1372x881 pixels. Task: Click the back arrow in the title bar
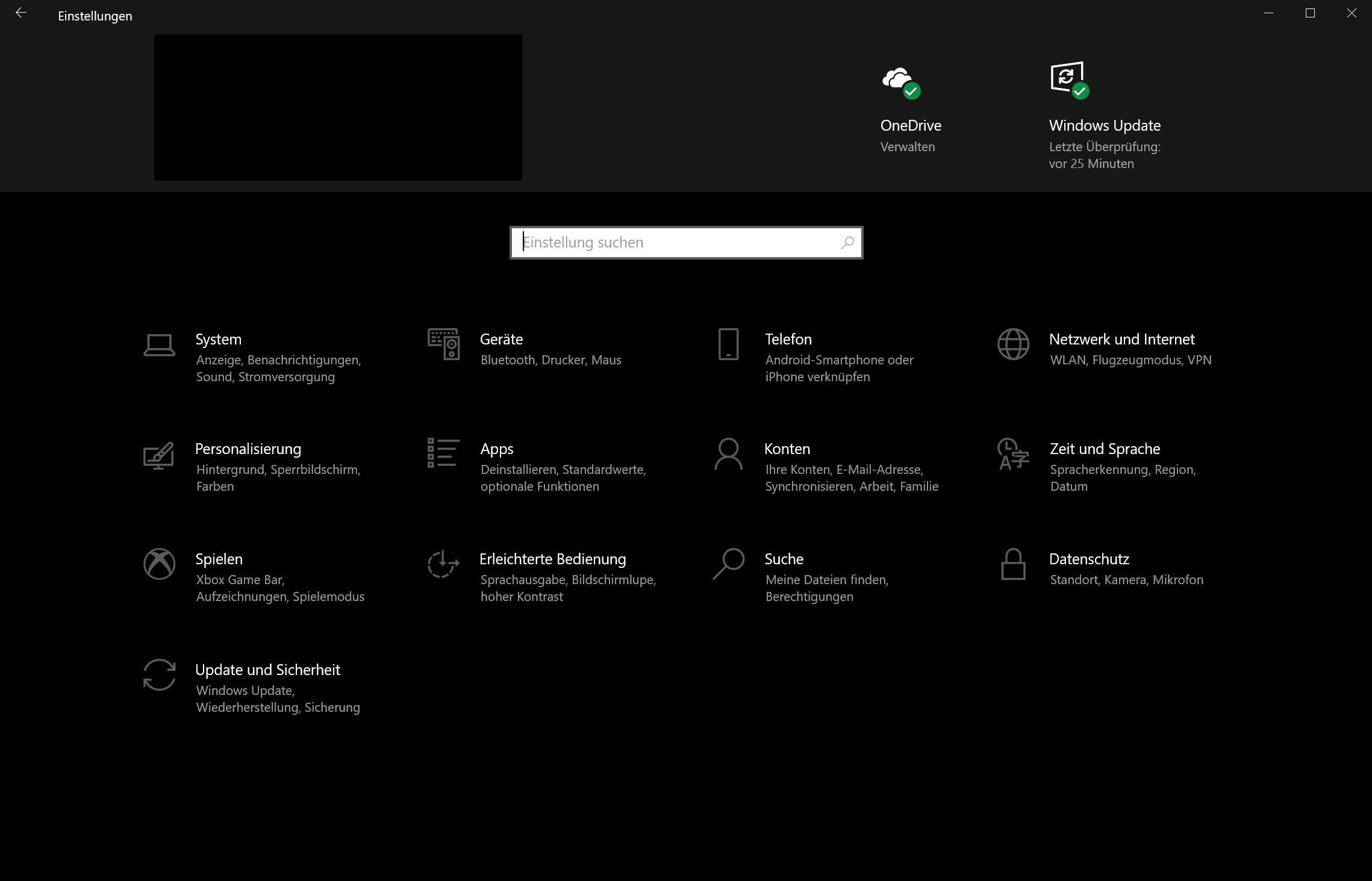click(x=21, y=13)
